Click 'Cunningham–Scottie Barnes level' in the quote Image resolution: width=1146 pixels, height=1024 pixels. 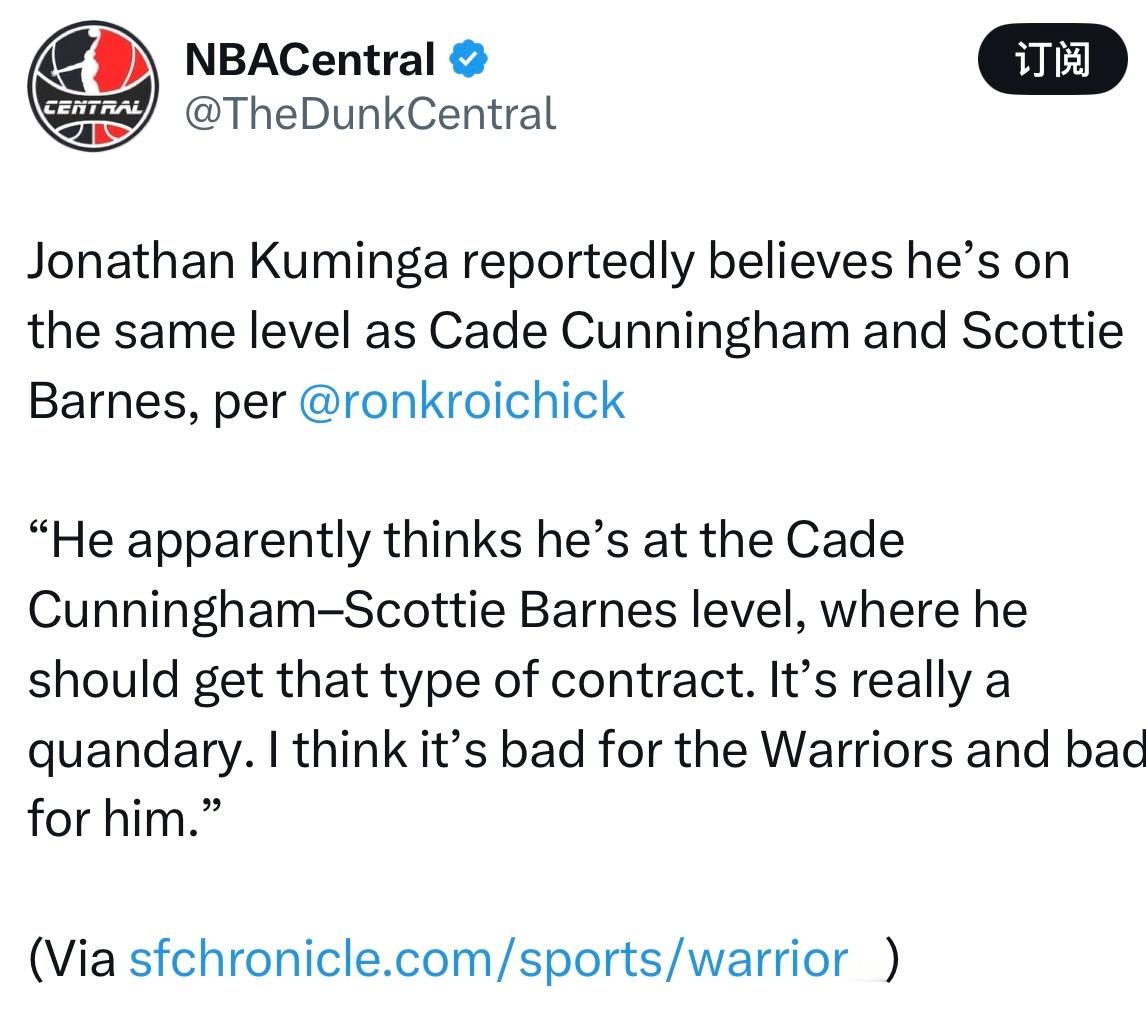pyautogui.click(x=417, y=610)
